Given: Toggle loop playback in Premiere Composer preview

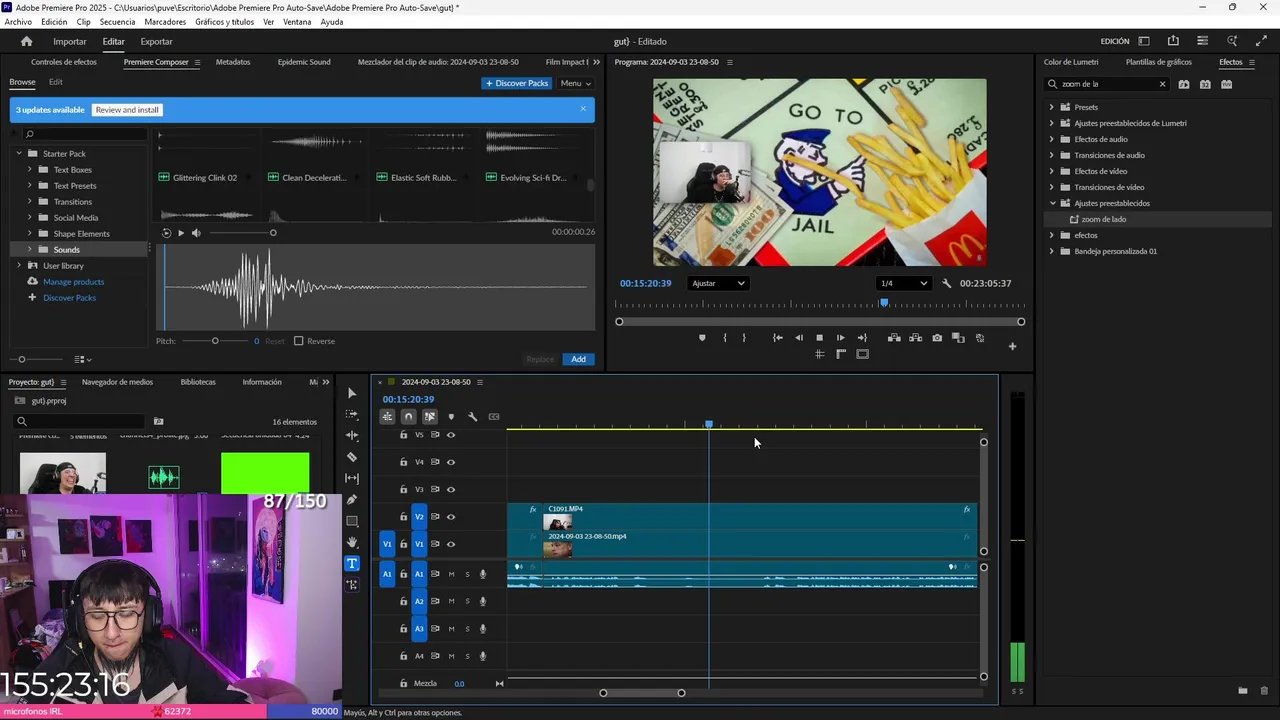Looking at the screenshot, I should [x=166, y=233].
